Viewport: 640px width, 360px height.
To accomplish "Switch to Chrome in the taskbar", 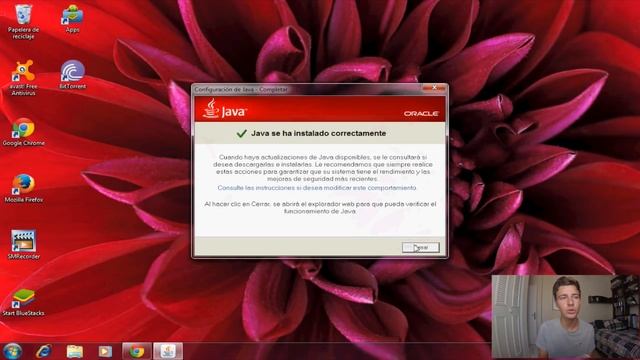I will (137, 351).
